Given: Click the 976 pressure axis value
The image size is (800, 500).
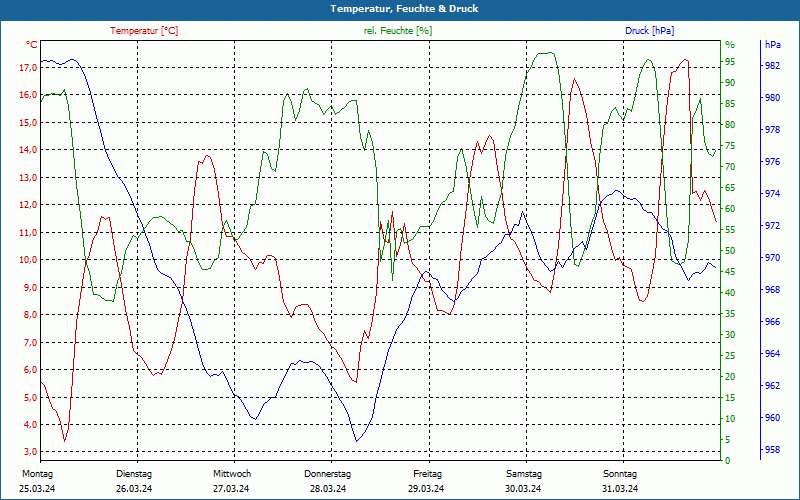Looking at the screenshot, I should pos(772,162).
